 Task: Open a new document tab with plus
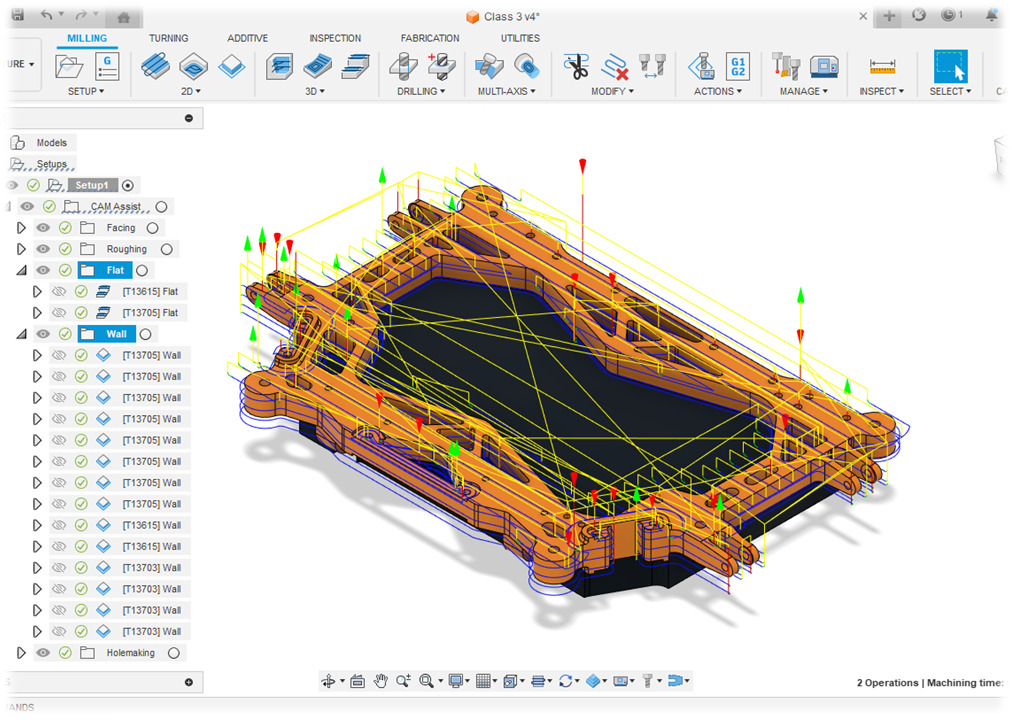pyautogui.click(x=889, y=16)
